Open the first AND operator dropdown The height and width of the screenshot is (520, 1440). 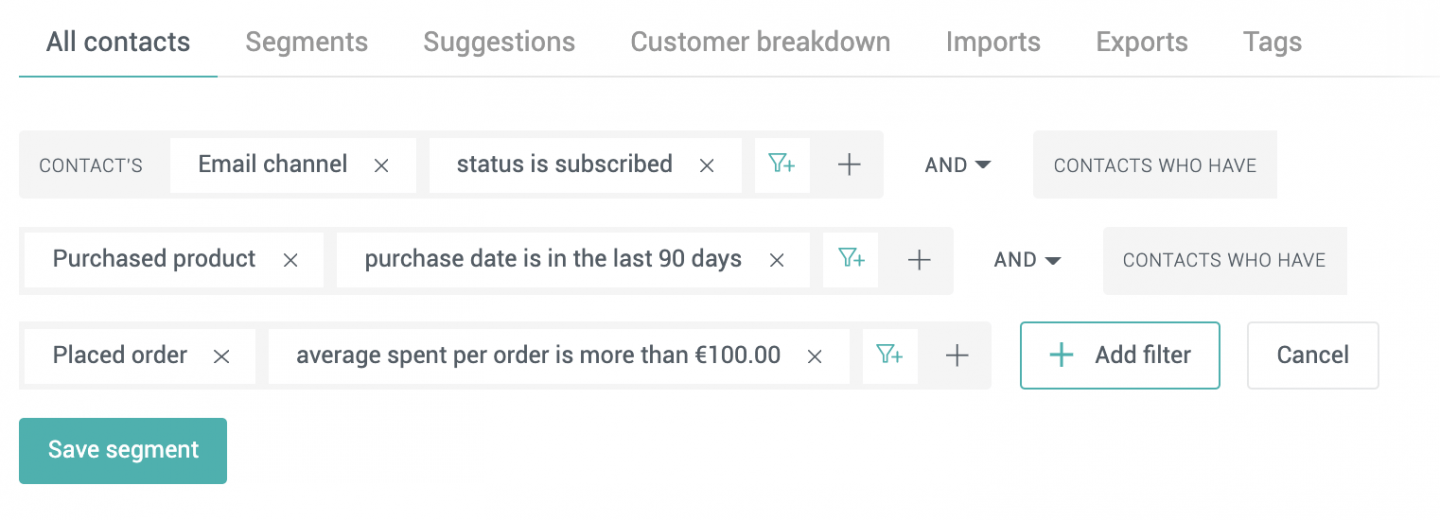(x=958, y=165)
